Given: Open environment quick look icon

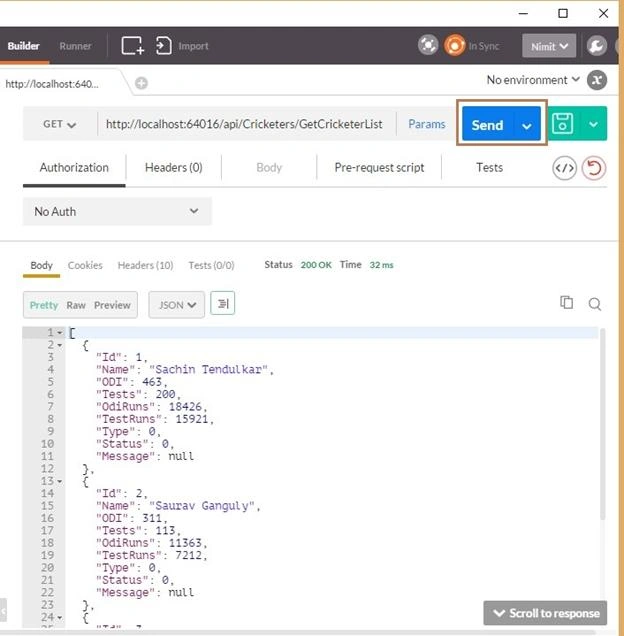Looking at the screenshot, I should point(597,80).
